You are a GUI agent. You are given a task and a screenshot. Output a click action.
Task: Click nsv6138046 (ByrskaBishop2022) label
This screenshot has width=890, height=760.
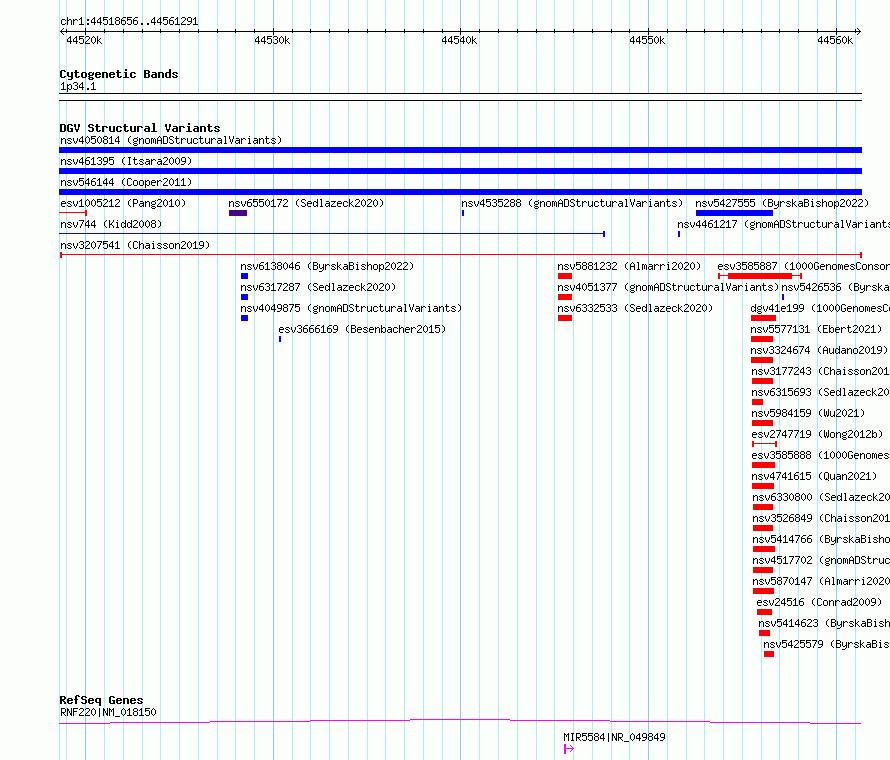pyautogui.click(x=327, y=266)
